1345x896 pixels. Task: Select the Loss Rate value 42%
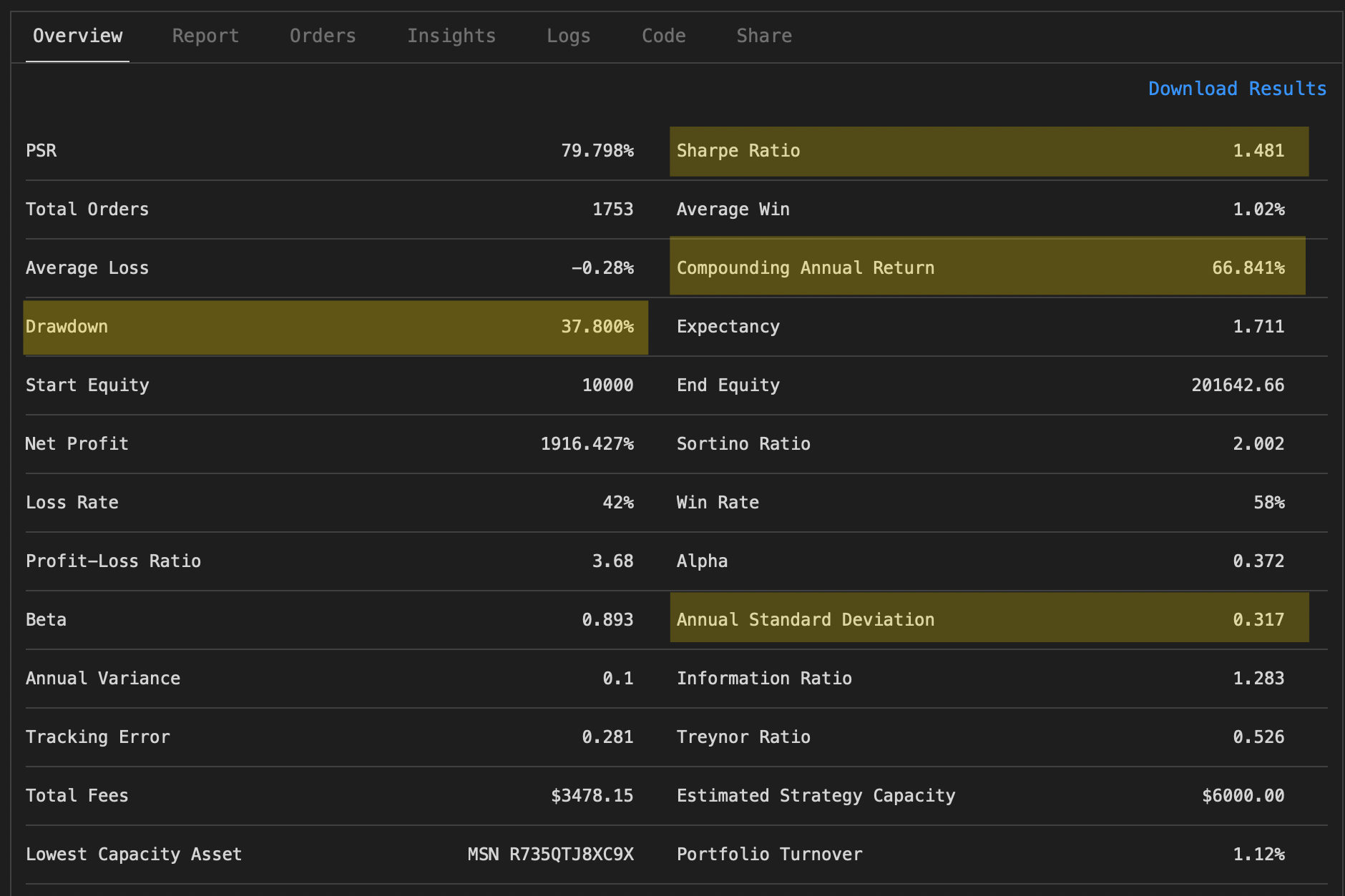coord(618,503)
